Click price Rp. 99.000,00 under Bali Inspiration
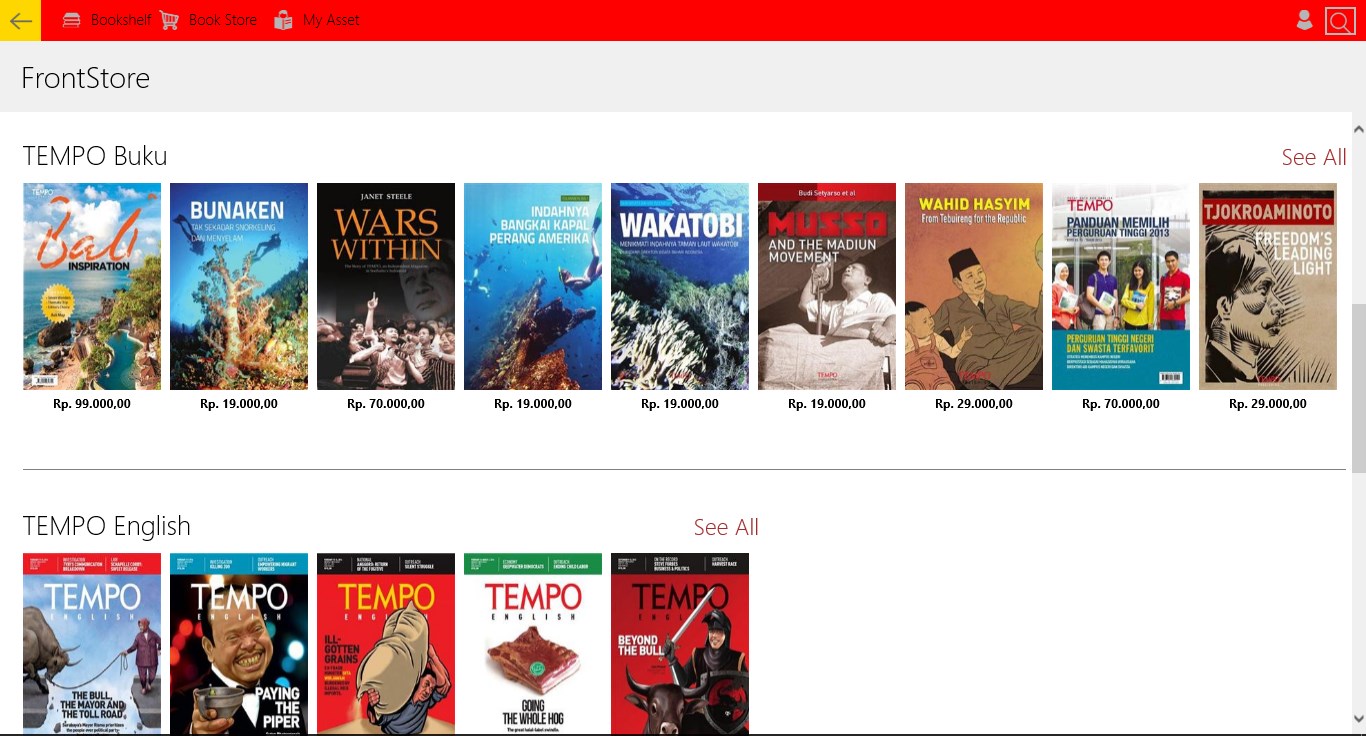 coord(92,404)
